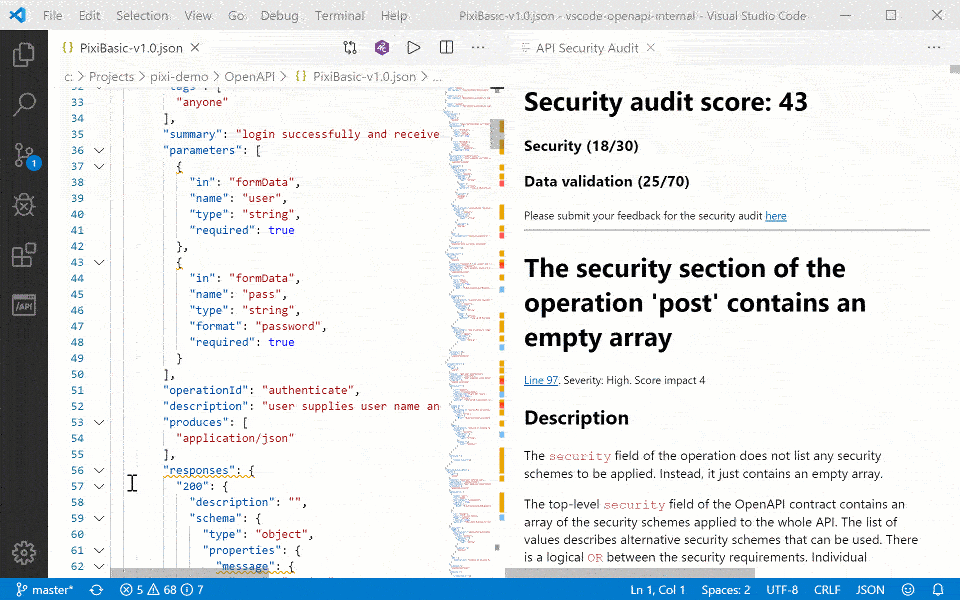Click the Projects breadcrumb segment
960x600 pixels.
(x=111, y=77)
